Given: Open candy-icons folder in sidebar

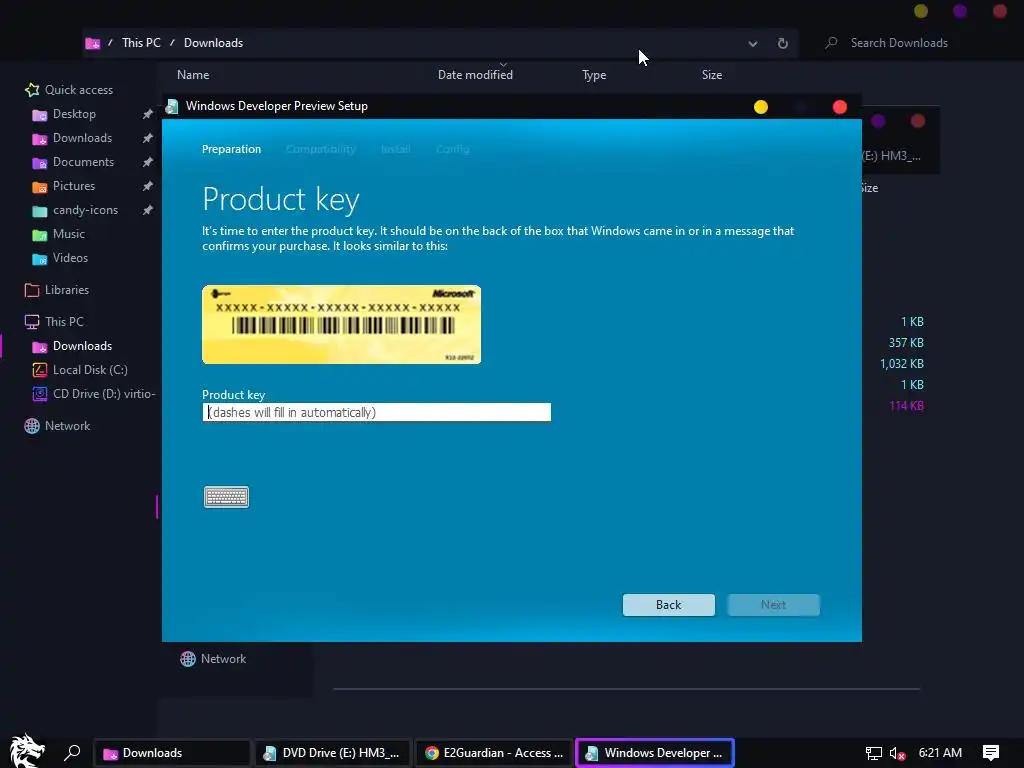Looking at the screenshot, I should [86, 210].
